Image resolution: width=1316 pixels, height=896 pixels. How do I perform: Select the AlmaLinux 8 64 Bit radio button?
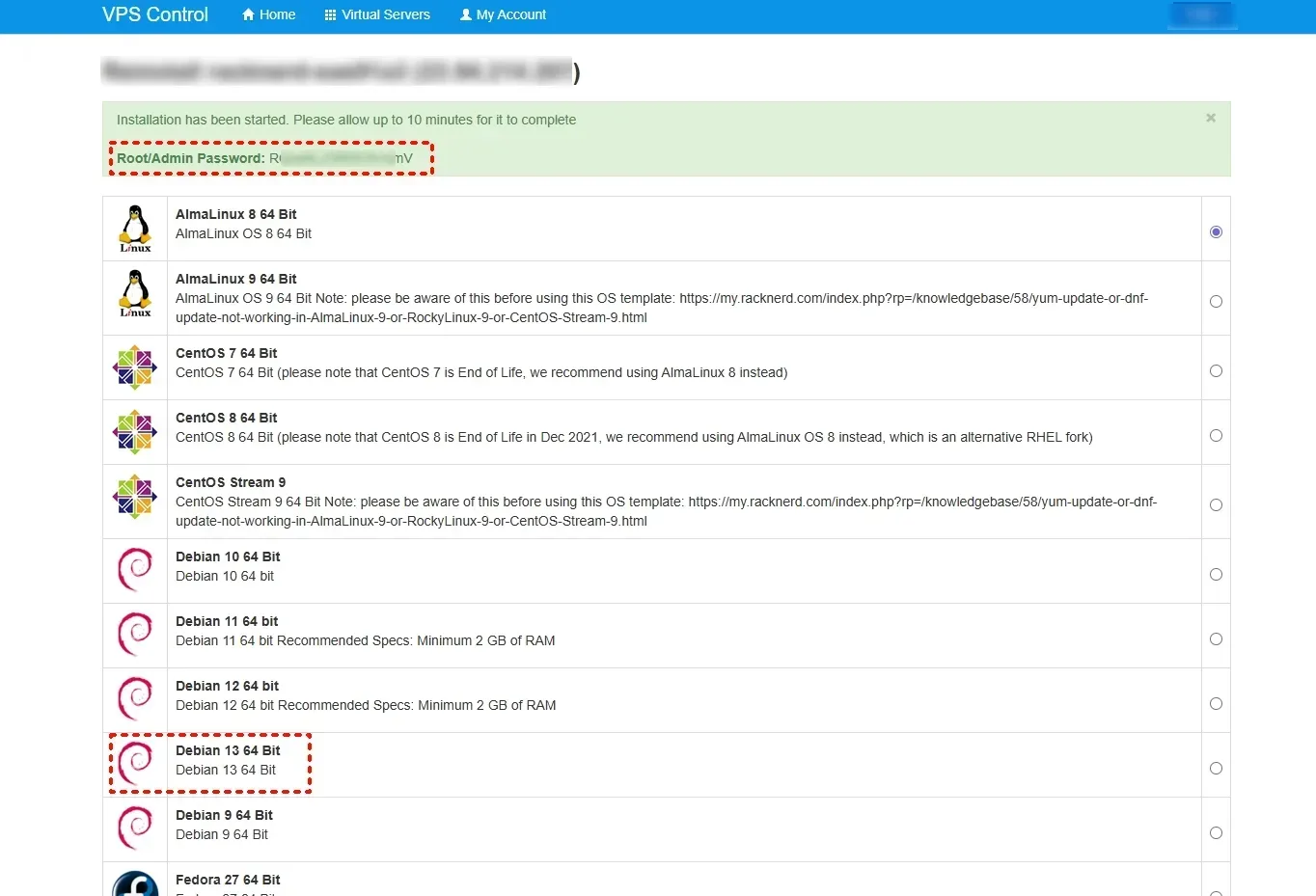pyautogui.click(x=1216, y=231)
